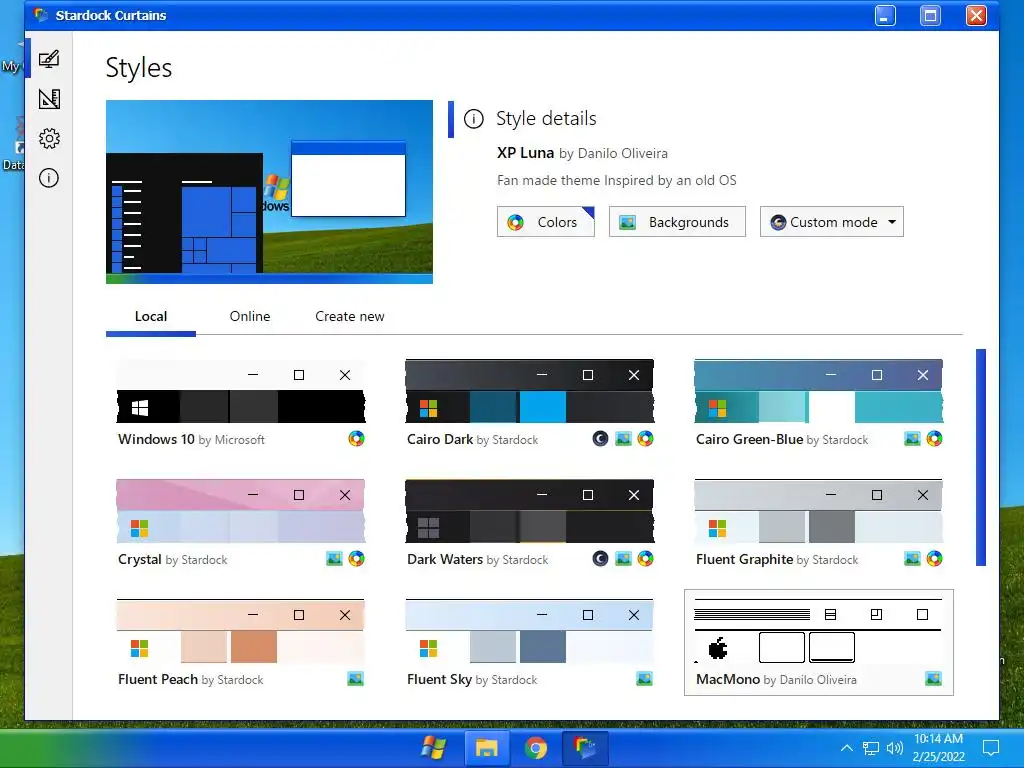Open the notification center in the taskbar
This screenshot has height=768, width=1024.
coord(991,748)
